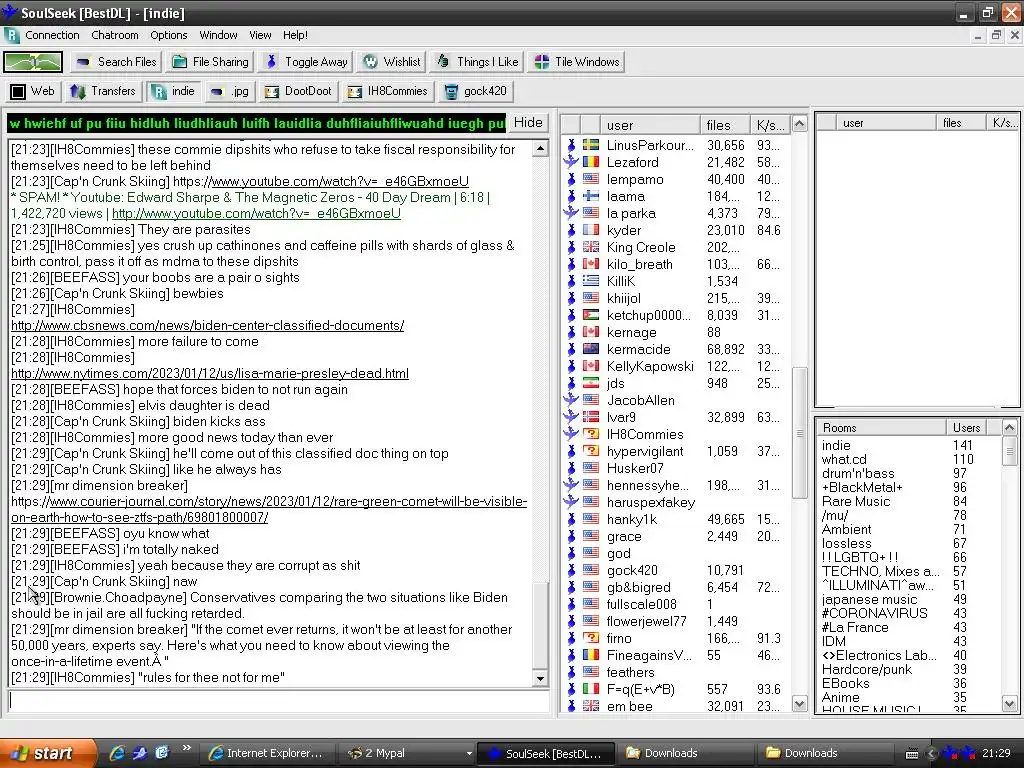Click the French flag next to kyder
Screen dimensions: 1024x768
[590, 230]
